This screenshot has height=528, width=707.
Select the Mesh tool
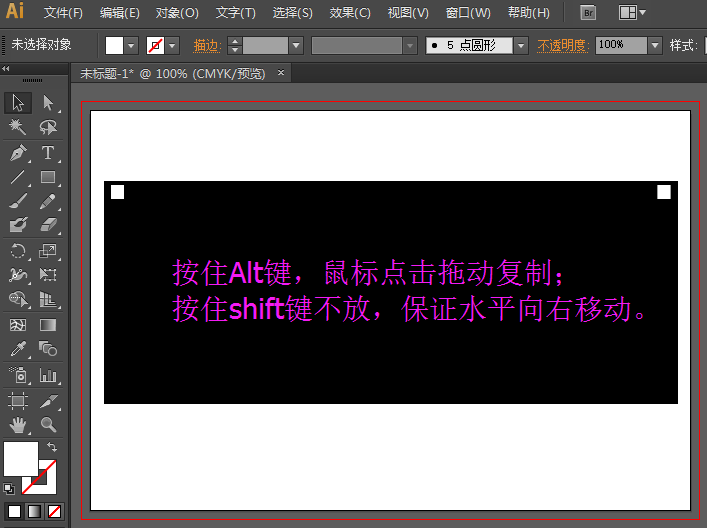18,325
